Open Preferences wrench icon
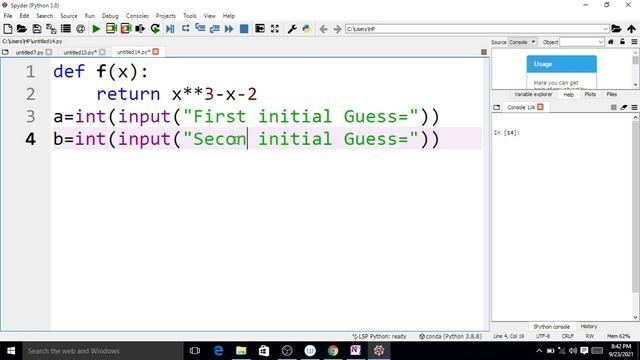Viewport: 640px width, 360px height. click(x=292, y=29)
